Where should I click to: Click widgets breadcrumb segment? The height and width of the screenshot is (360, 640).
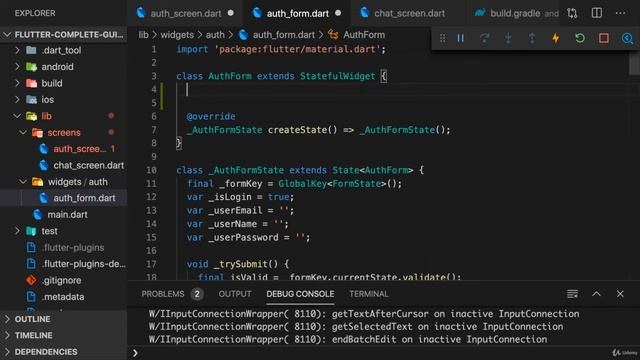(x=177, y=35)
